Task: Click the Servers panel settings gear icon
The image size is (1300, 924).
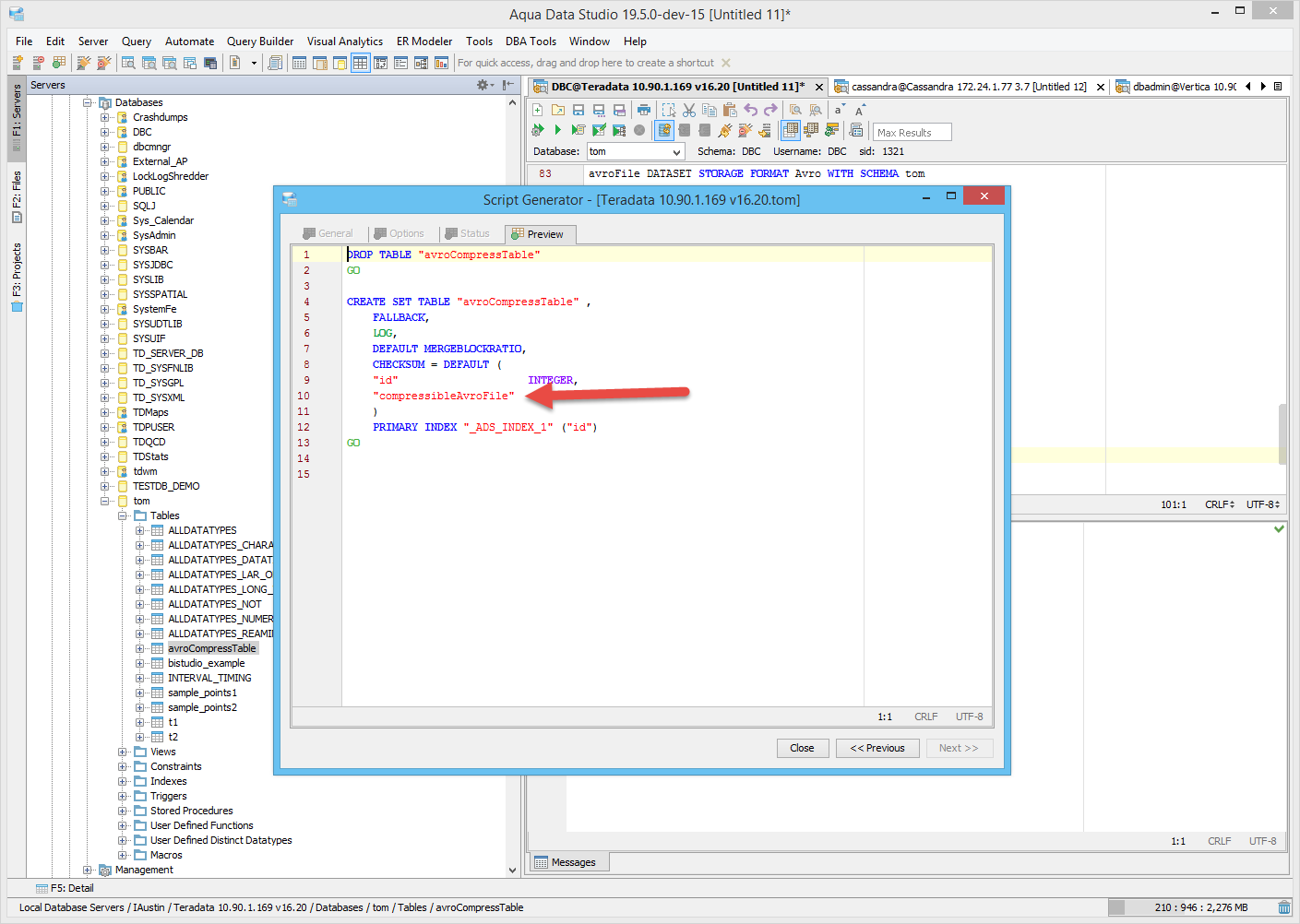Action: [483, 85]
